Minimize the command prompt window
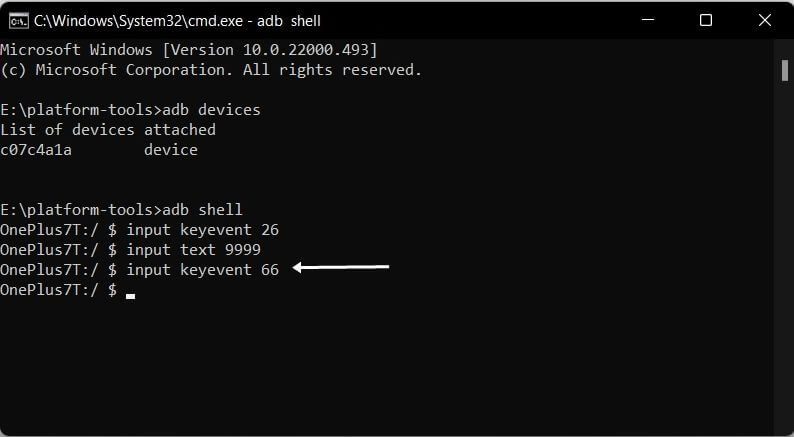 pos(654,20)
